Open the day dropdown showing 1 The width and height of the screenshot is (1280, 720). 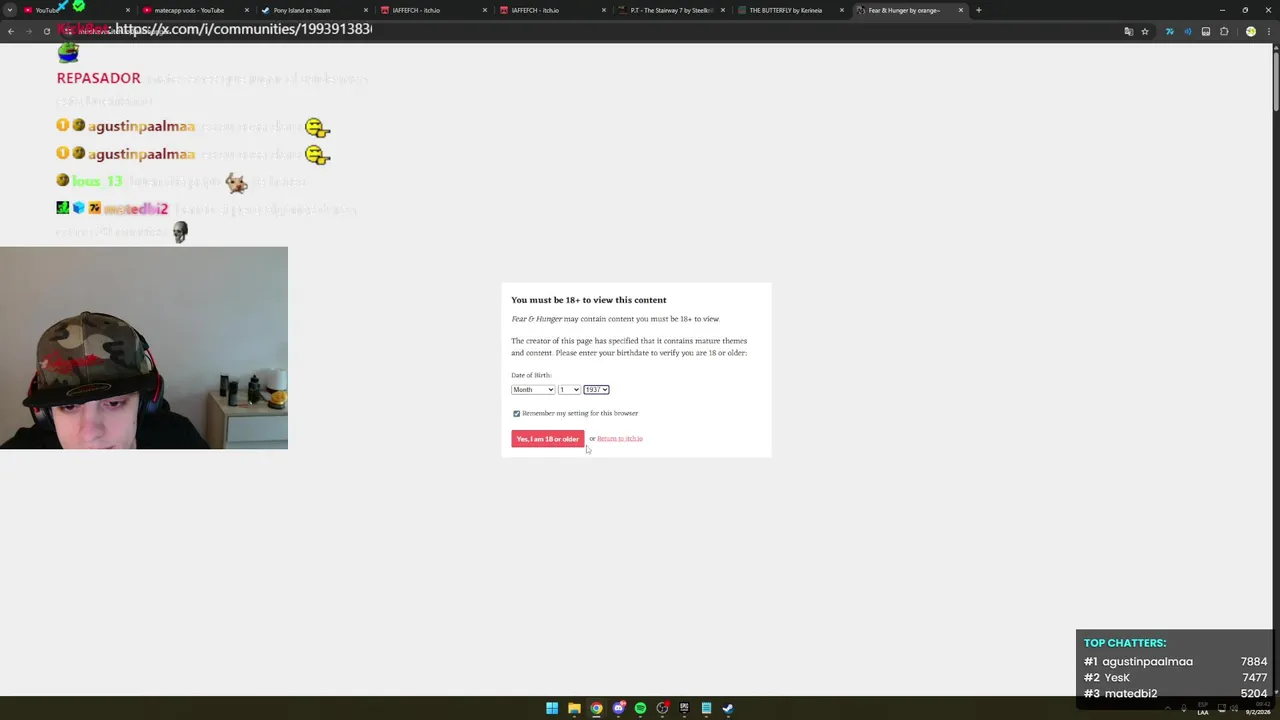(569, 389)
